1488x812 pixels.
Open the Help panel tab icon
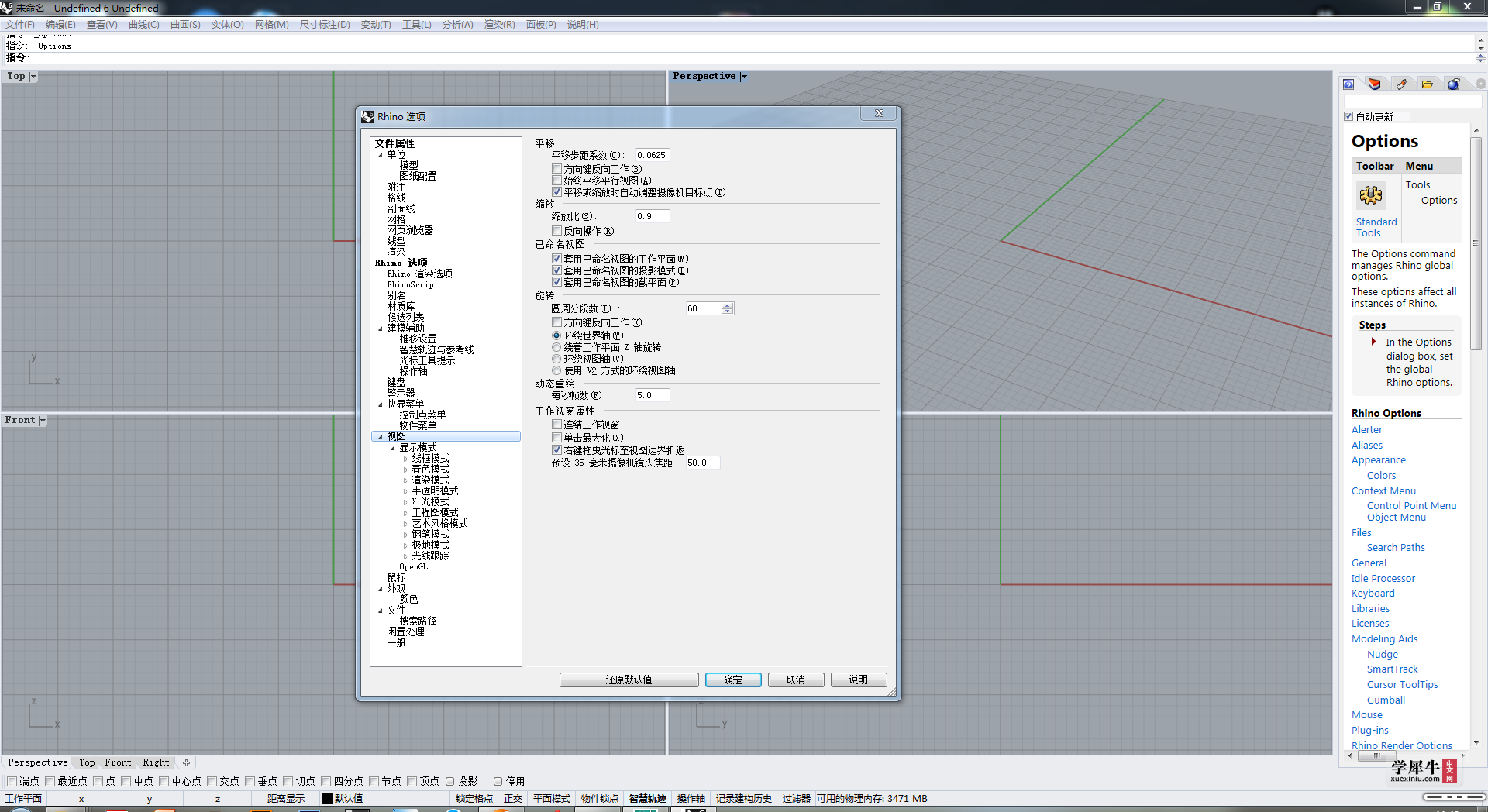1348,84
